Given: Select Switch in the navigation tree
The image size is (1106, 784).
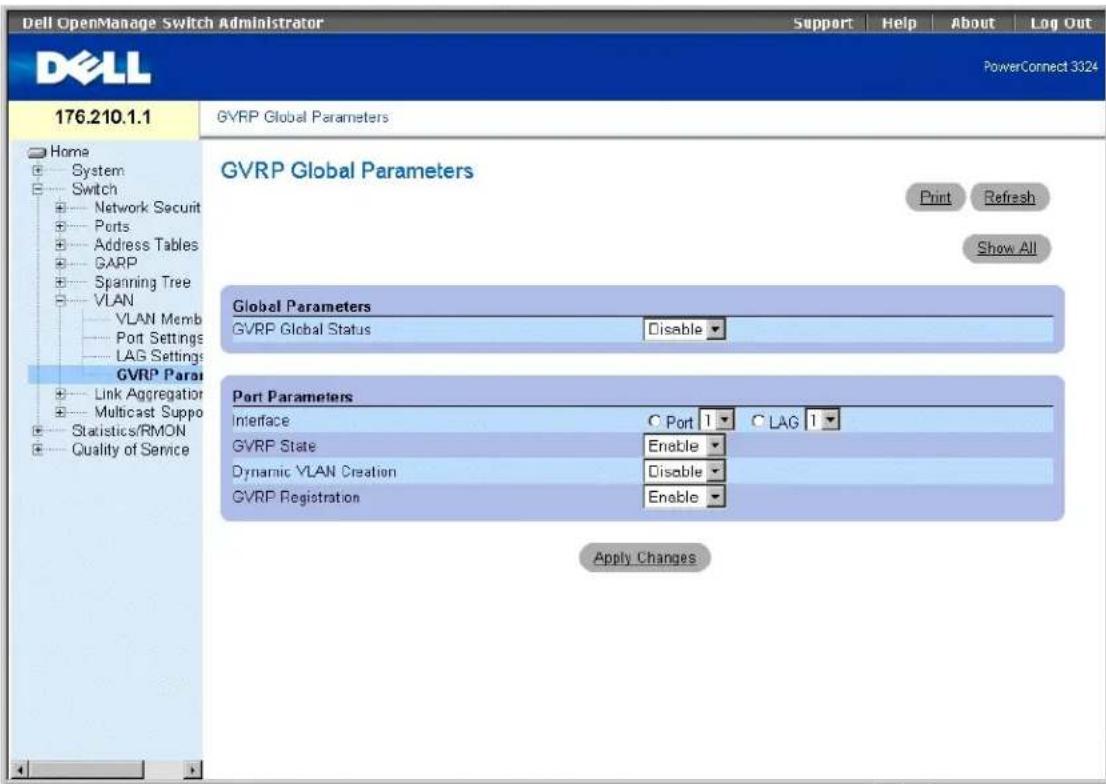Looking at the screenshot, I should [x=95, y=189].
